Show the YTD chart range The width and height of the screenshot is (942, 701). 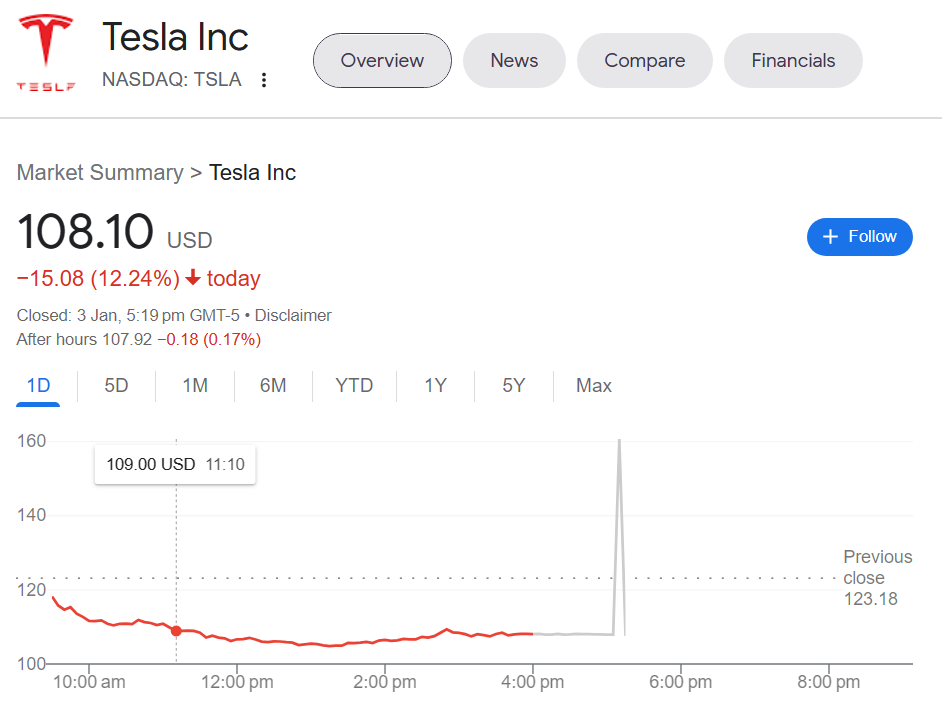click(354, 386)
